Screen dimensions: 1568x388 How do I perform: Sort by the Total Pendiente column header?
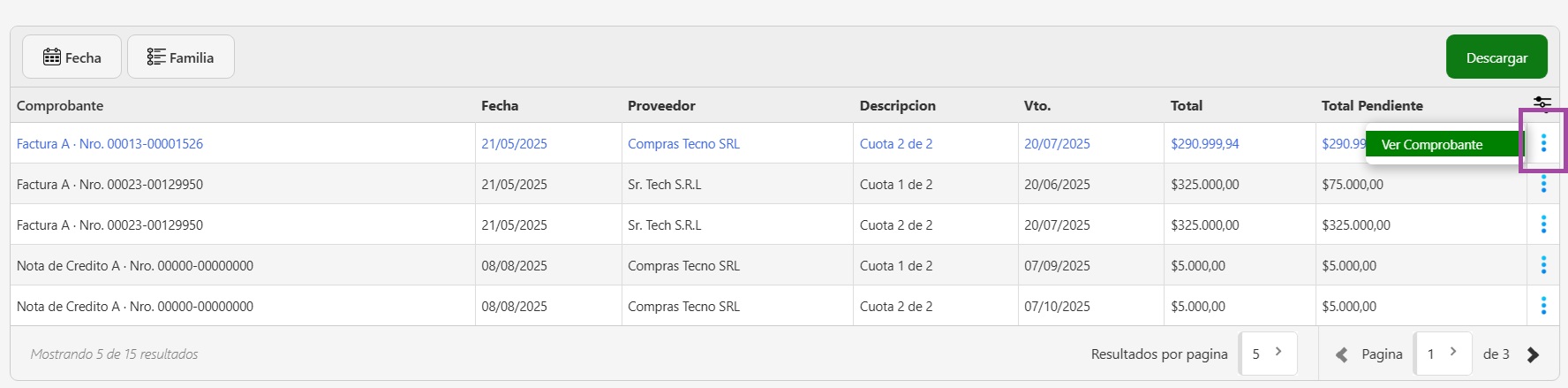(x=1372, y=106)
